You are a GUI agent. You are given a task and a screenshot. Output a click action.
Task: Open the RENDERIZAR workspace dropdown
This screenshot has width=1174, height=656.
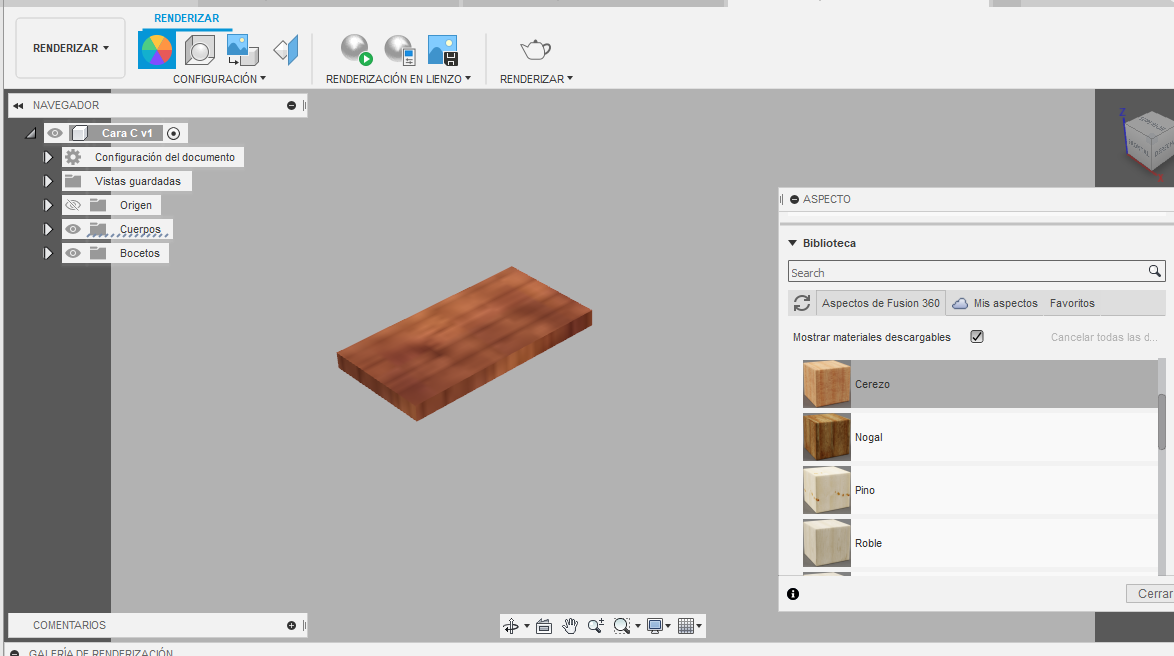click(x=70, y=48)
